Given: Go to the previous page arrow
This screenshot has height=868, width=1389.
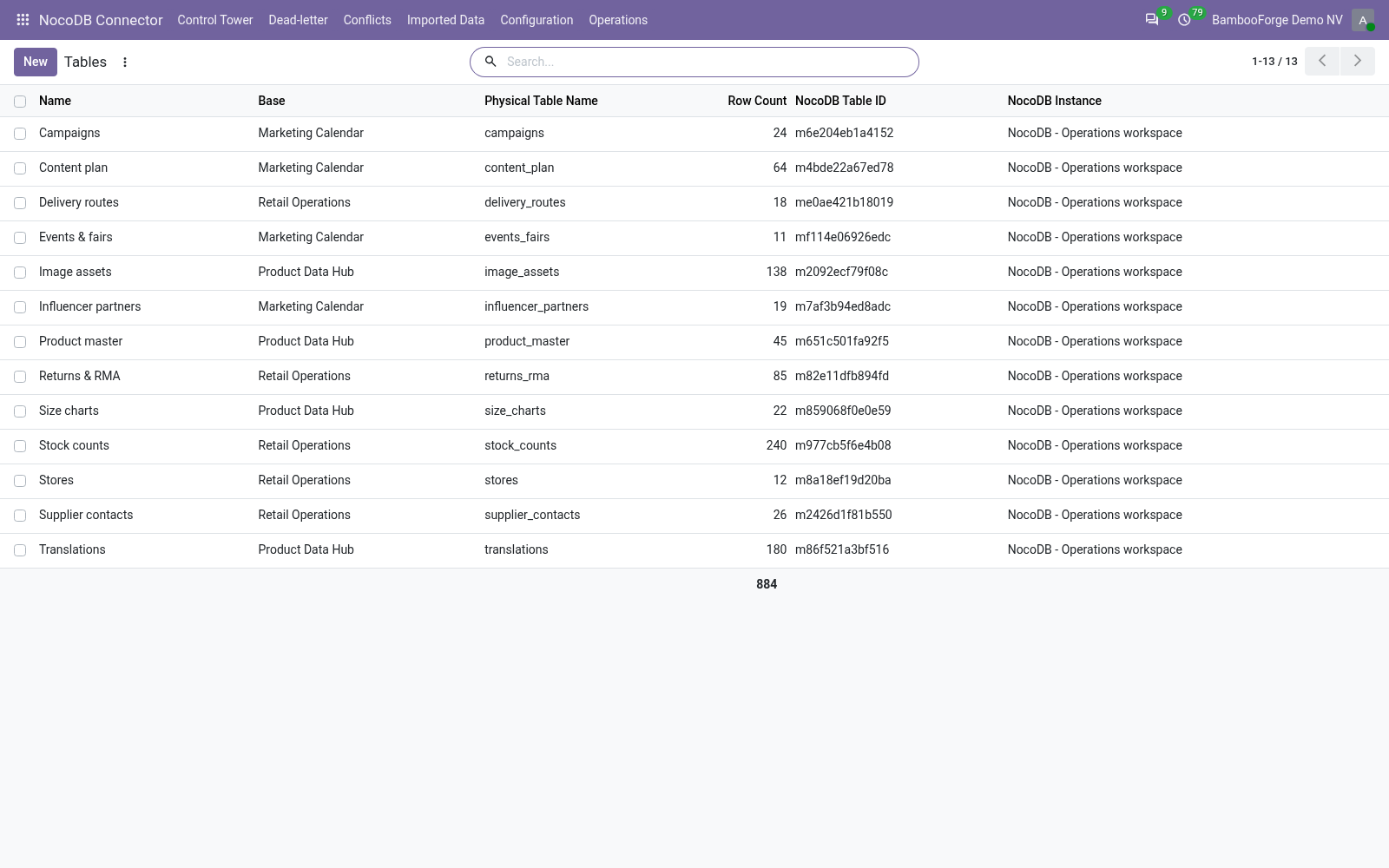Looking at the screenshot, I should pyautogui.click(x=1322, y=62).
